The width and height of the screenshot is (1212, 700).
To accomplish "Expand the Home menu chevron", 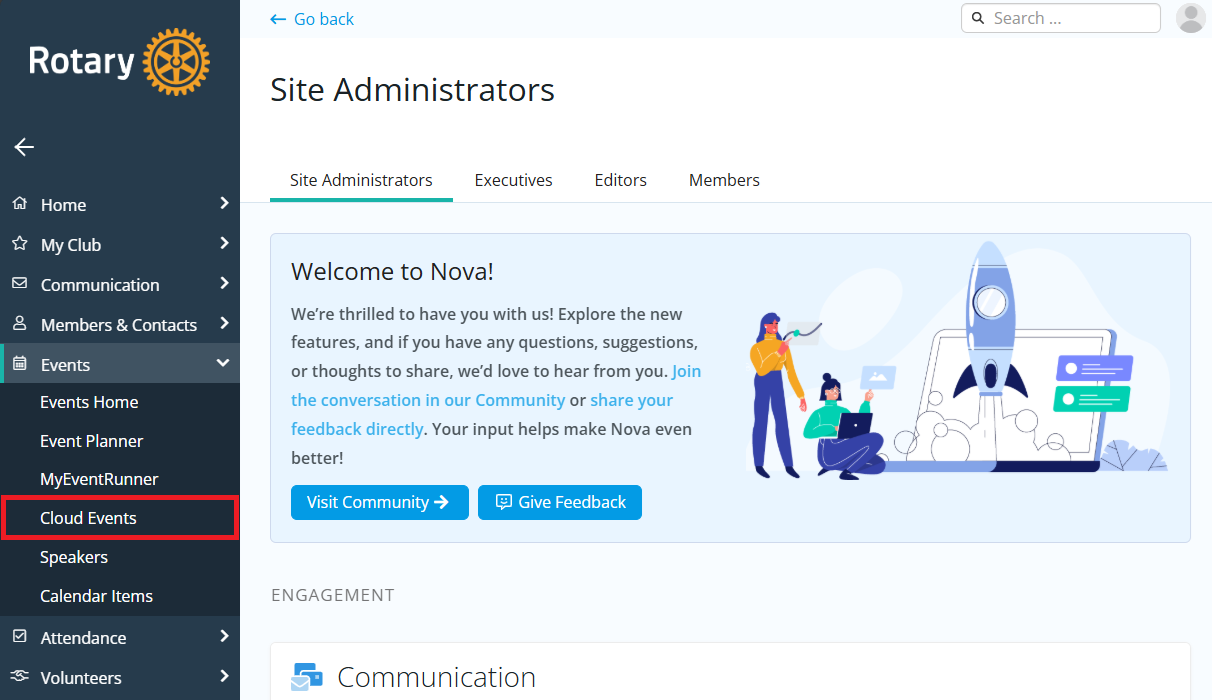I will coord(224,204).
